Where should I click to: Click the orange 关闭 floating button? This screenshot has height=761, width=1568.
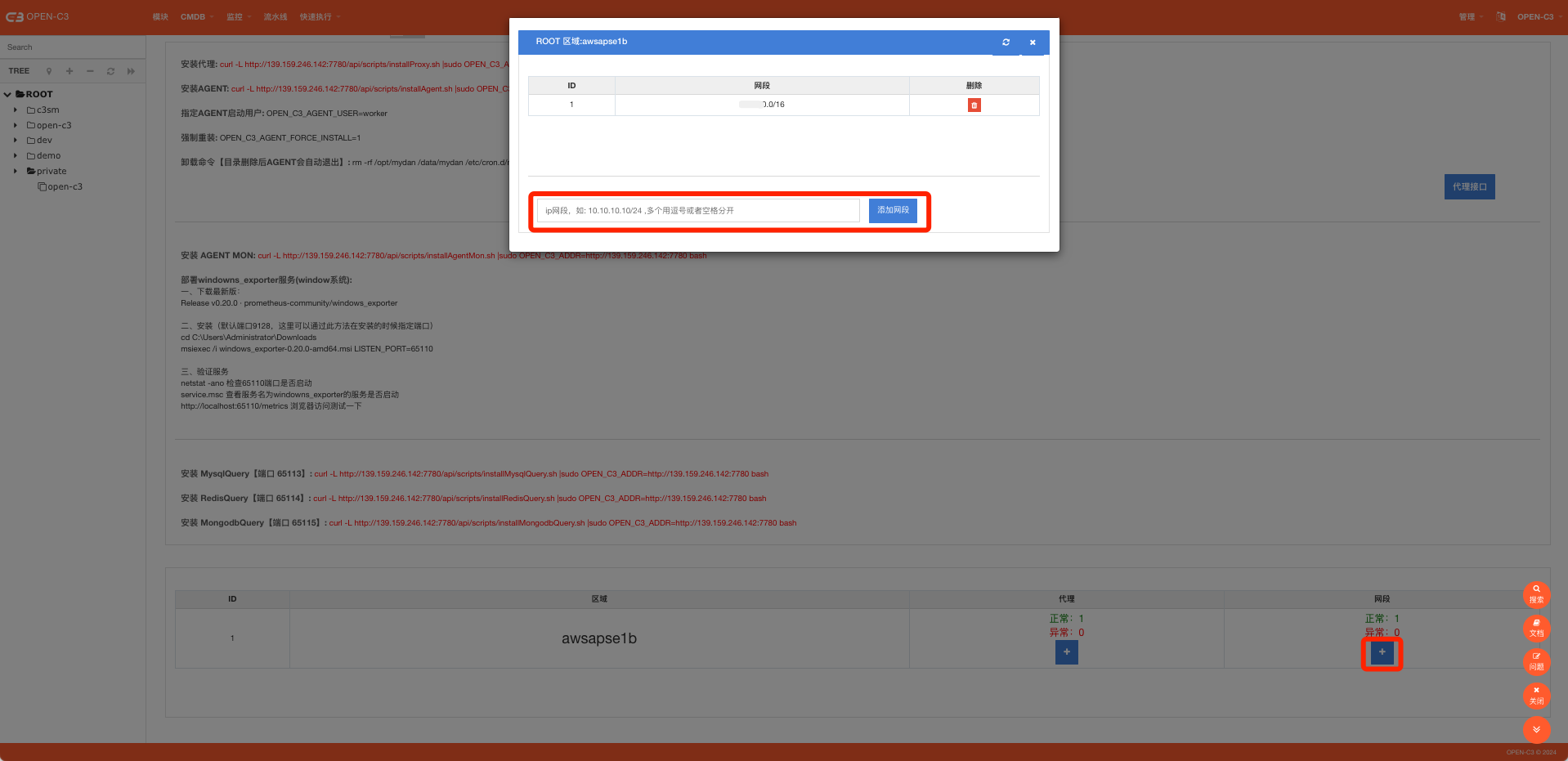click(1537, 696)
